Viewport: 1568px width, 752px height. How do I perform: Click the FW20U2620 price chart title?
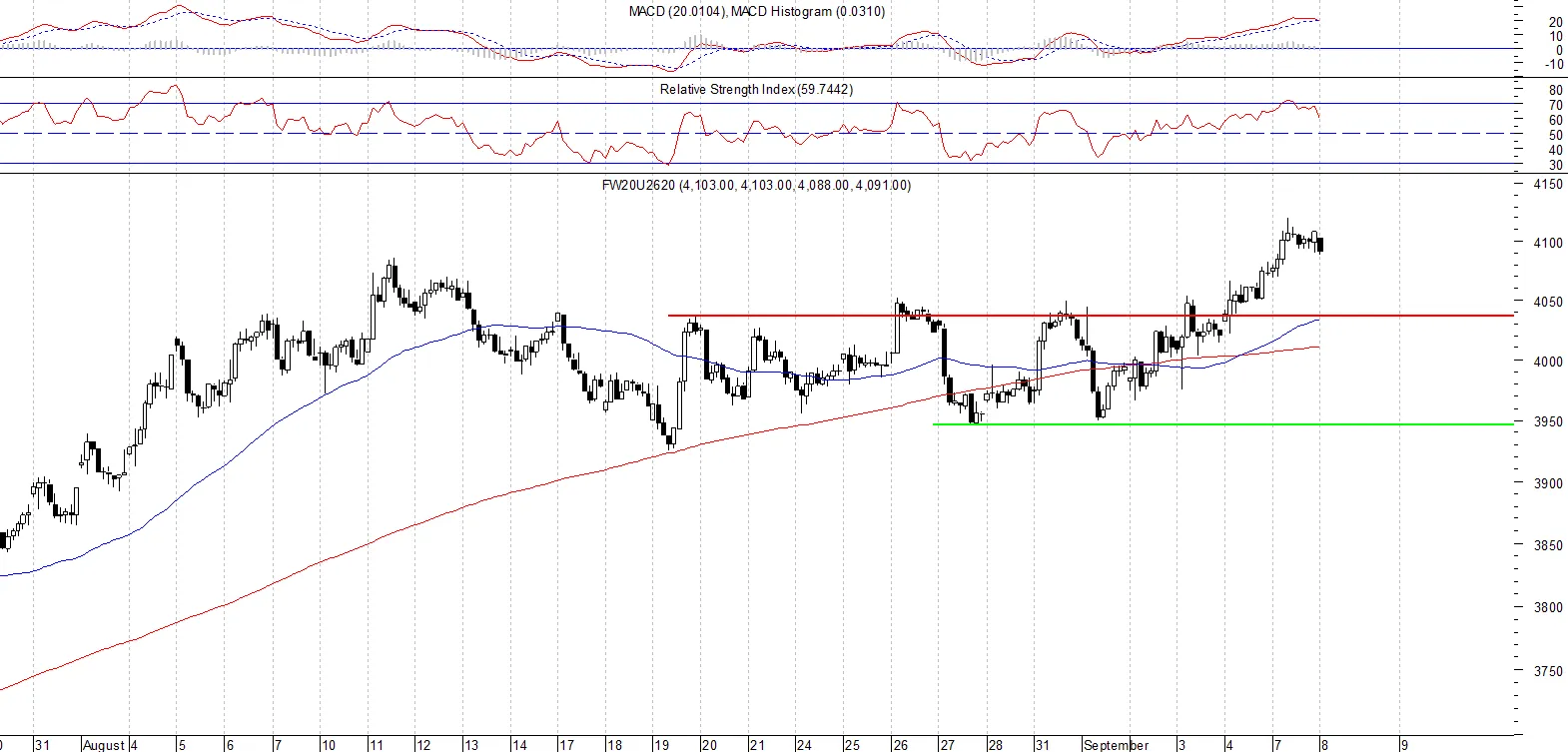coord(756,185)
